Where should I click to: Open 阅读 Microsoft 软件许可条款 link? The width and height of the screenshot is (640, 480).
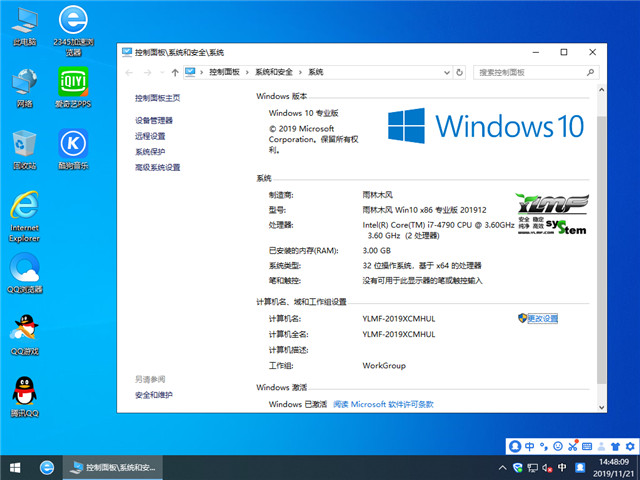383,404
